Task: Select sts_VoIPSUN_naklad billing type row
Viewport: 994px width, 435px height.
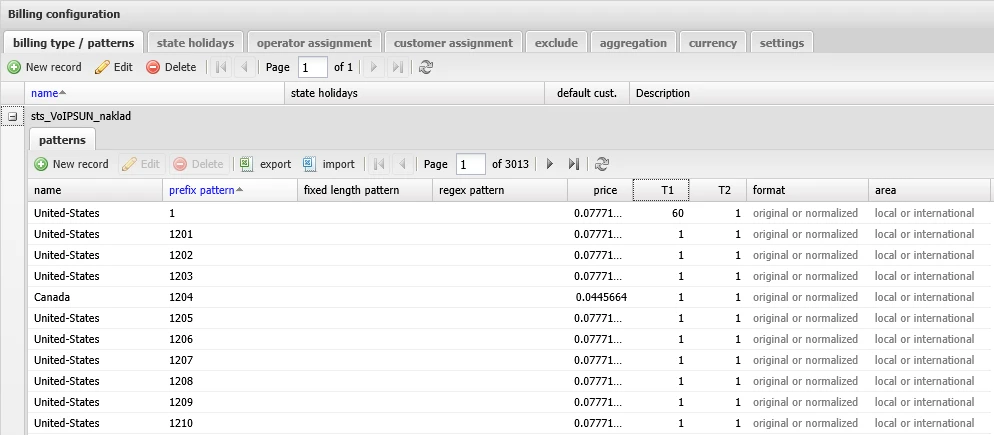Action: click(508, 117)
